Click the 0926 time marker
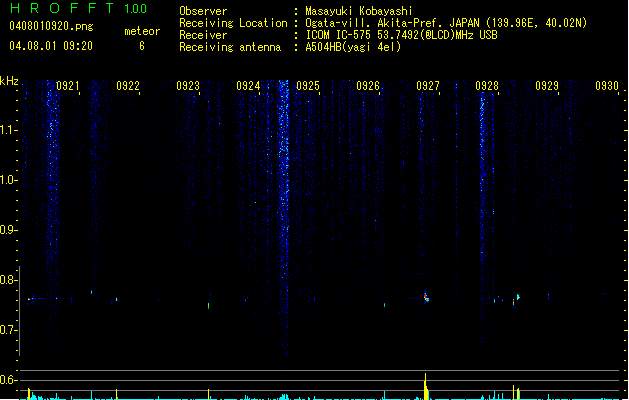 coord(368,86)
